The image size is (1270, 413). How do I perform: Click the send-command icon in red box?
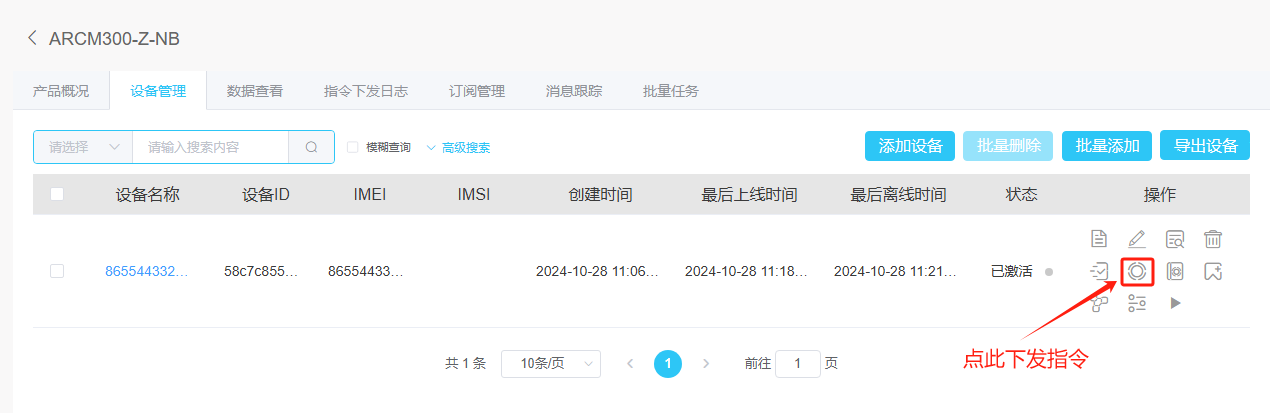pyautogui.click(x=1137, y=271)
